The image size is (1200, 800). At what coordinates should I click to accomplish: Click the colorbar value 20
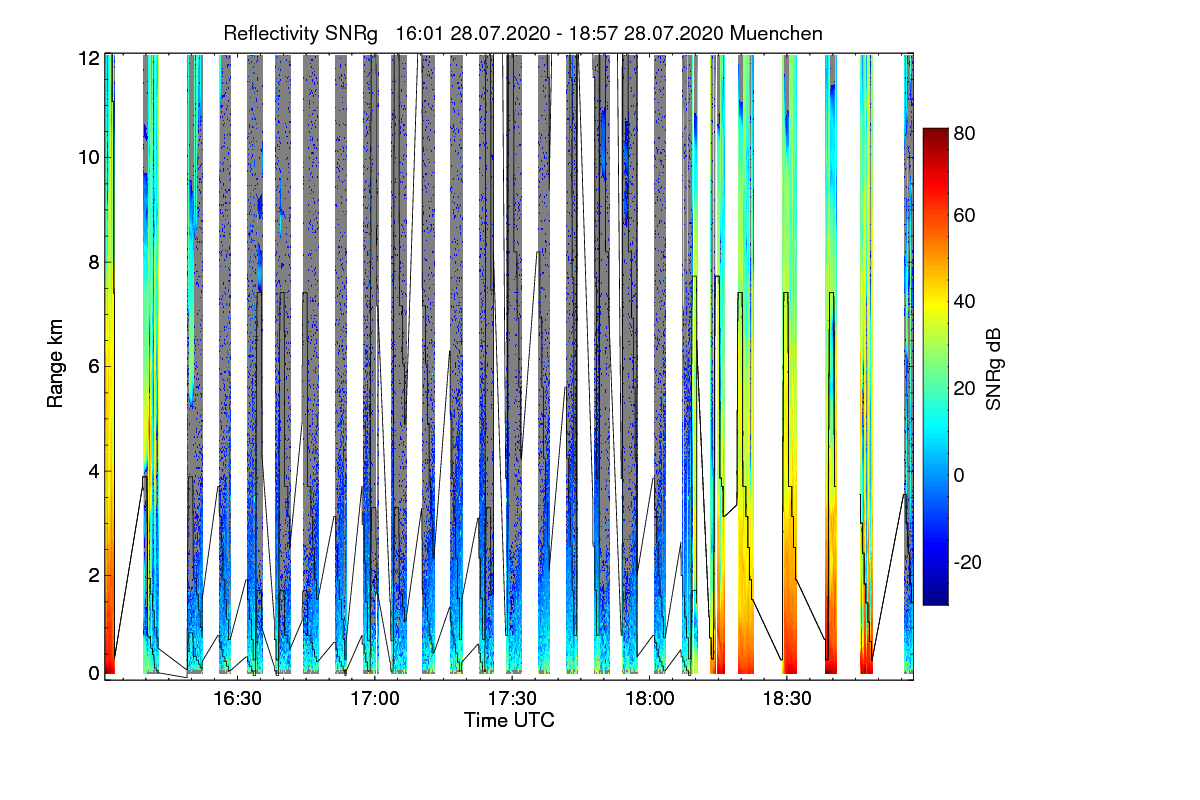coord(964,388)
